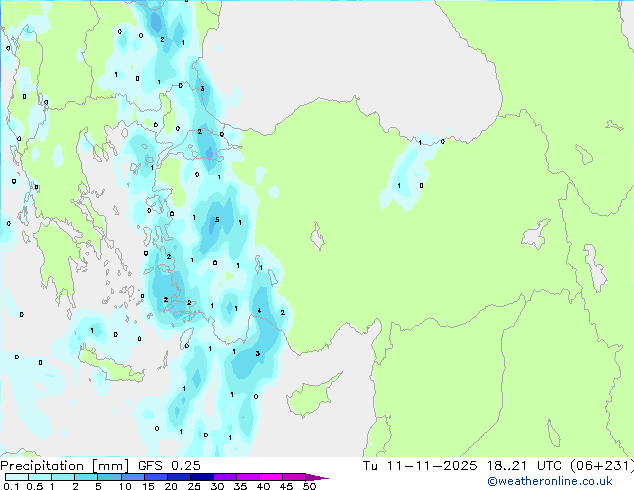Click the legend tick label '25'
Screen dimensions: 634x490
[194, 486]
